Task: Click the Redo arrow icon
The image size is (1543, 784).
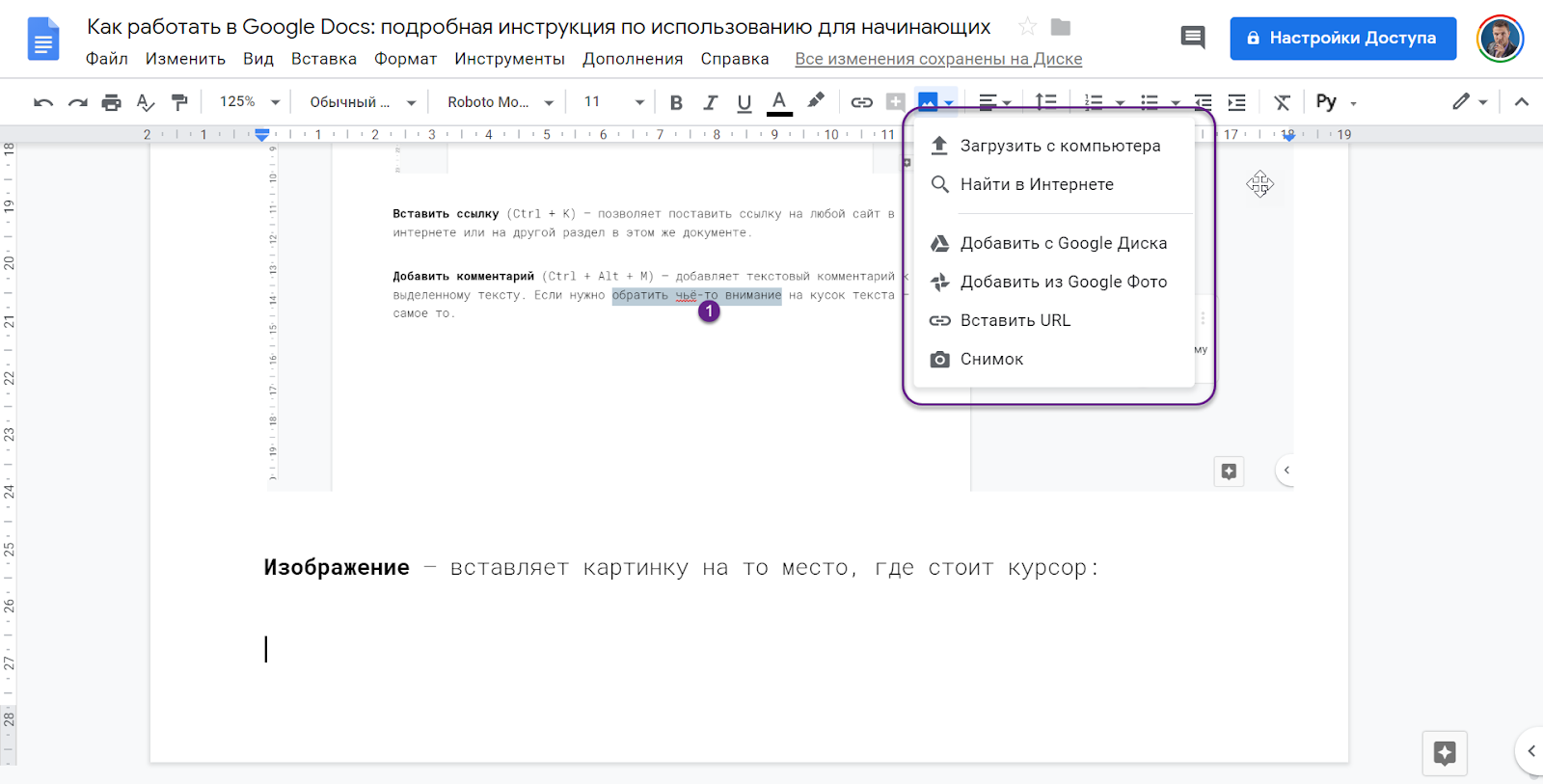Action: tap(78, 102)
